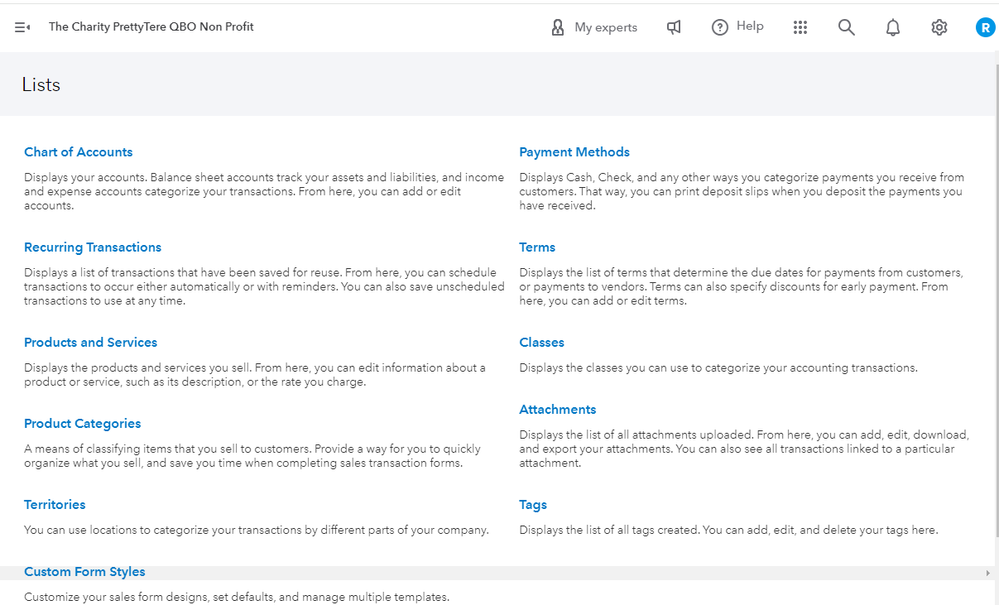Click the magnifying glass search icon
999x605 pixels.
pyautogui.click(x=846, y=28)
